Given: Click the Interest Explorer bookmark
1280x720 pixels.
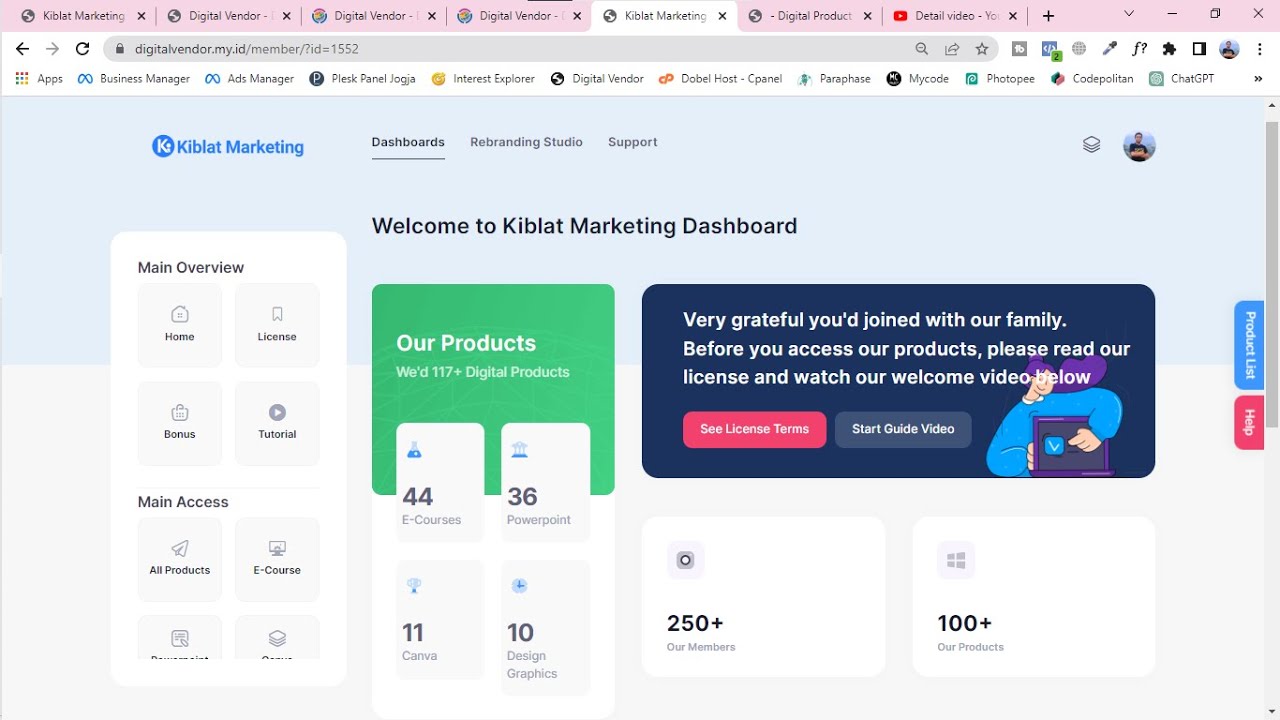Looking at the screenshot, I should pyautogui.click(x=483, y=78).
